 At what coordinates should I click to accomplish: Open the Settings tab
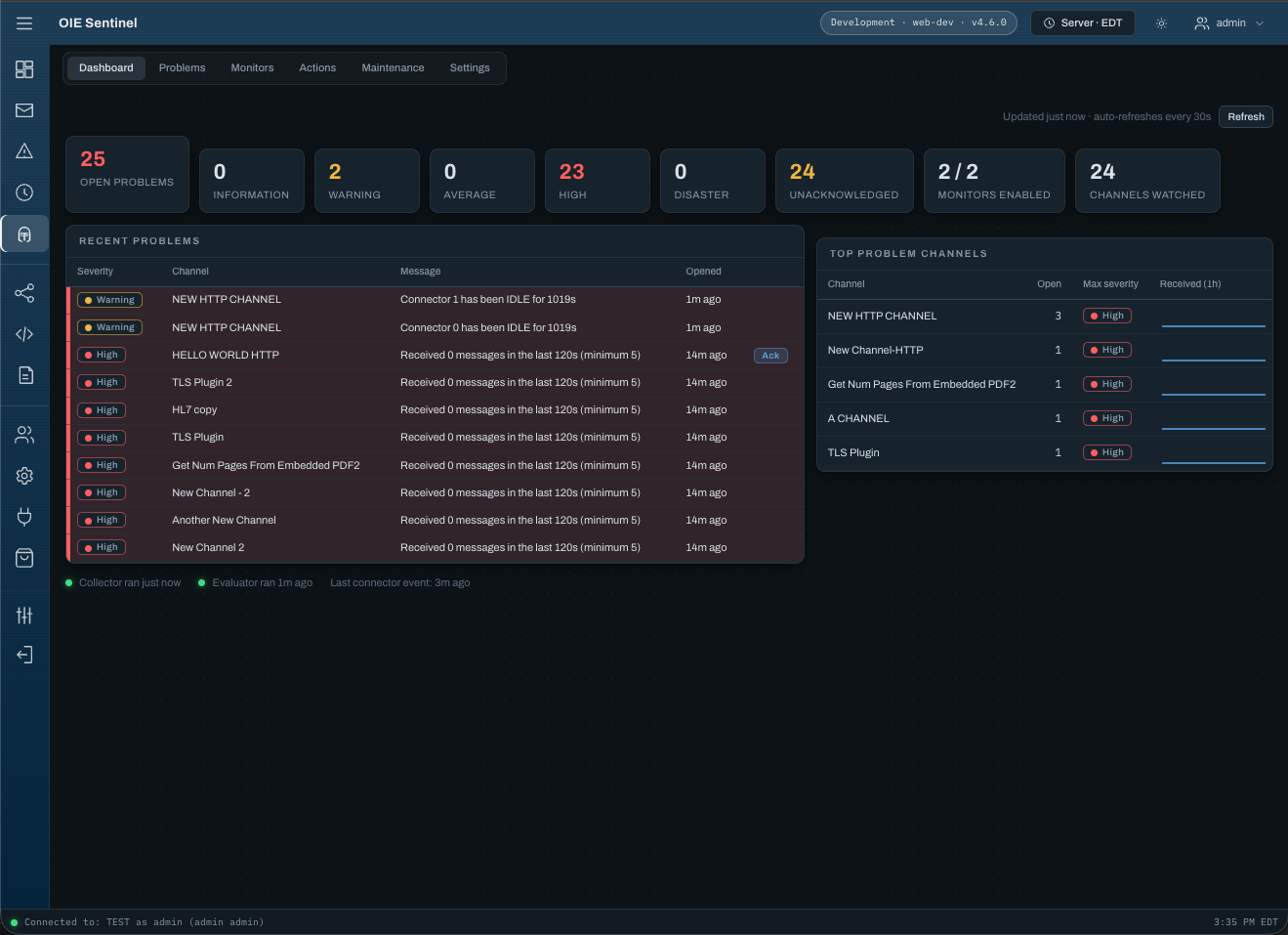470,68
